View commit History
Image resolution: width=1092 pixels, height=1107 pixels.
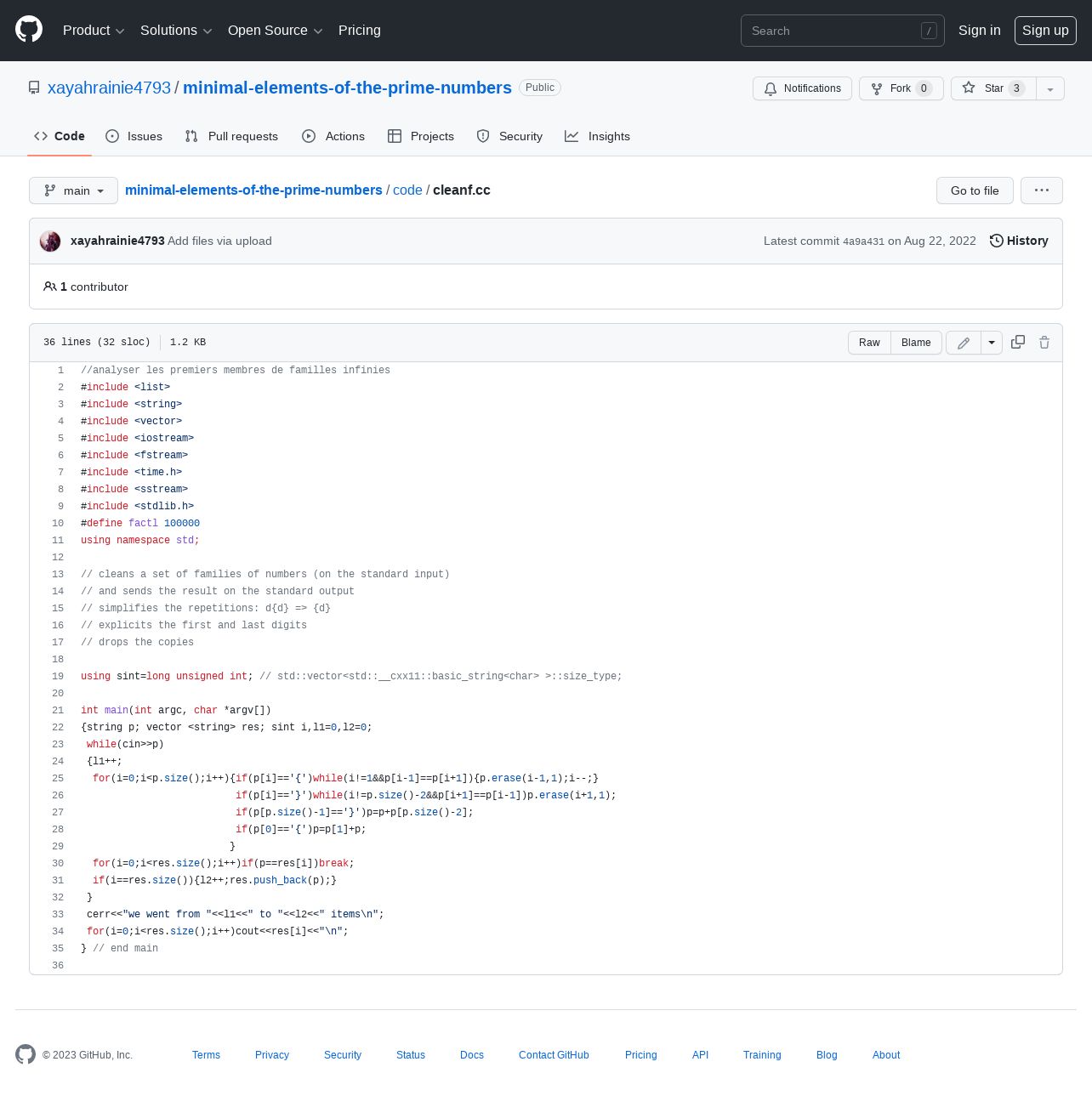tap(1019, 241)
